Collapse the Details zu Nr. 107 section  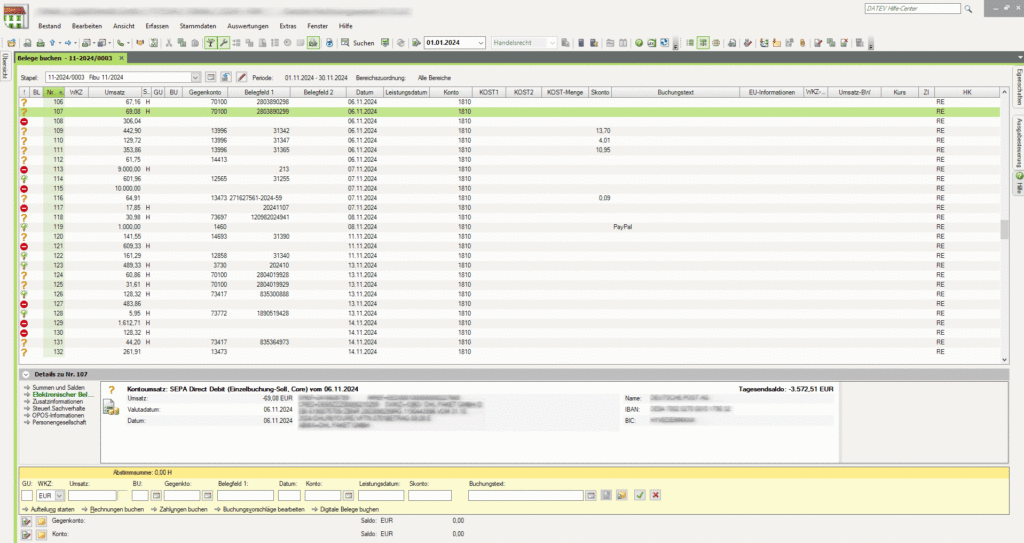coord(25,374)
